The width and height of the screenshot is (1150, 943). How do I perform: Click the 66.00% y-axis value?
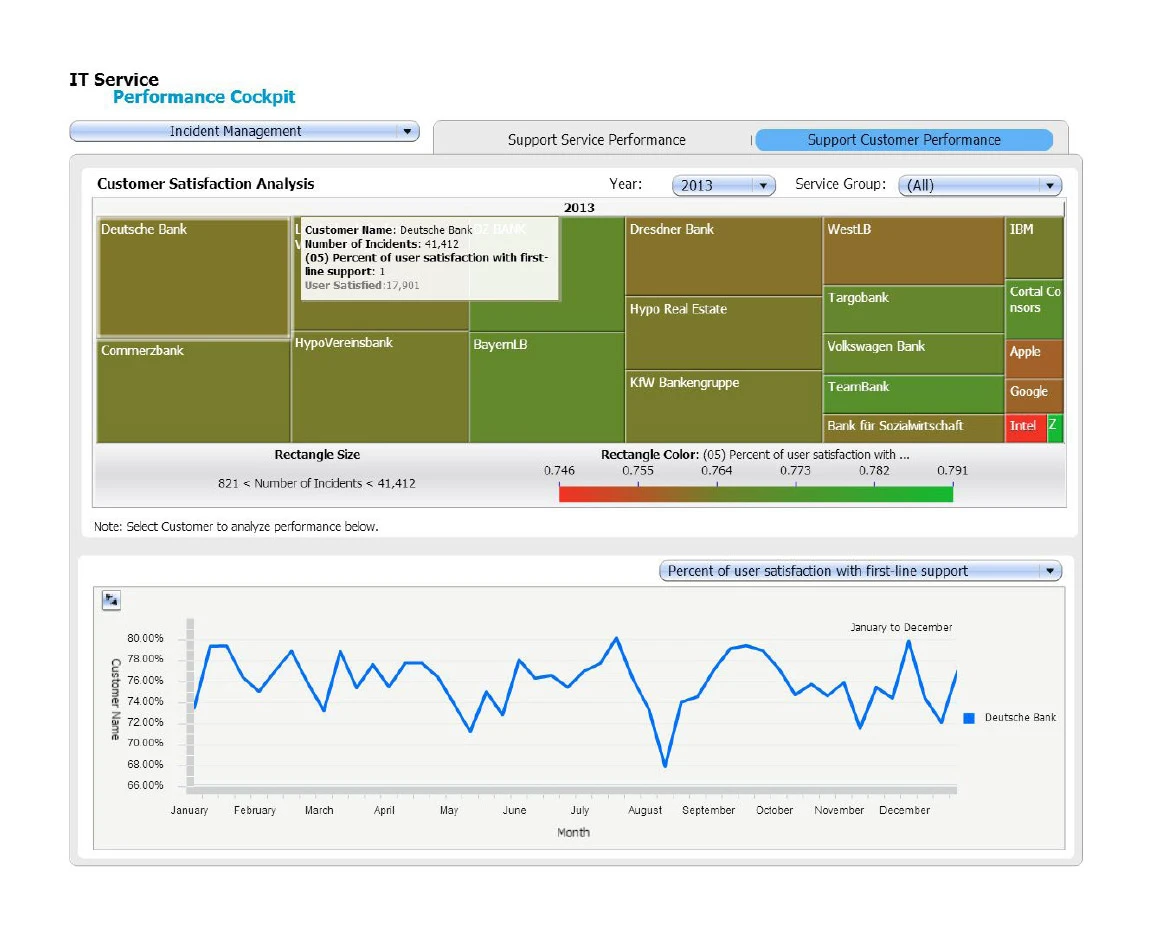[x=145, y=785]
